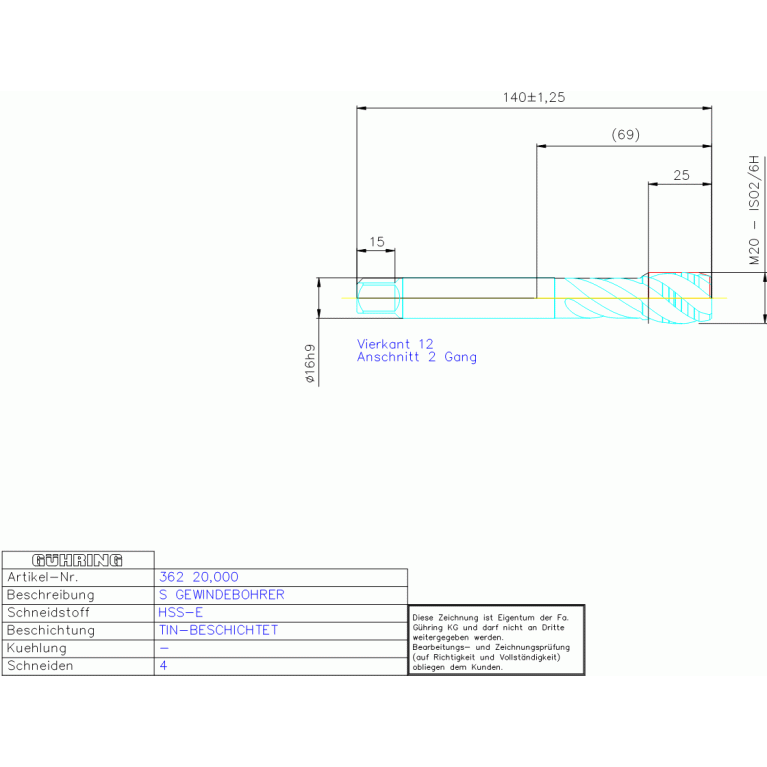Click the Gühring logo in the table header
This screenshot has width=767, height=767.
click(x=78, y=560)
